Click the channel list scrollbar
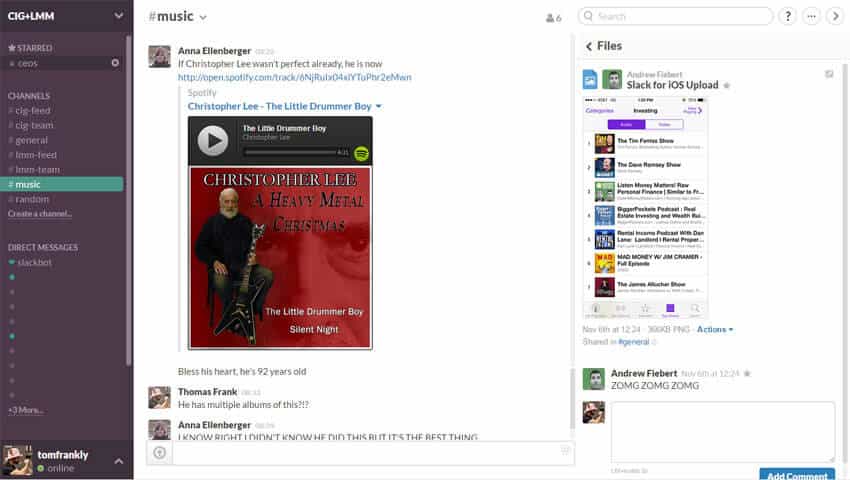850x480 pixels. coord(128,201)
